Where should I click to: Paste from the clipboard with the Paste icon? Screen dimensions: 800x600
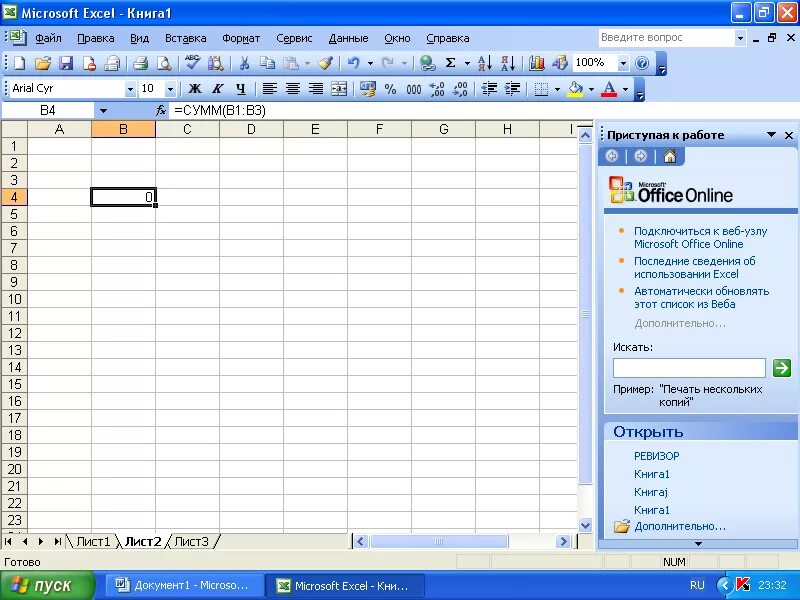291,63
